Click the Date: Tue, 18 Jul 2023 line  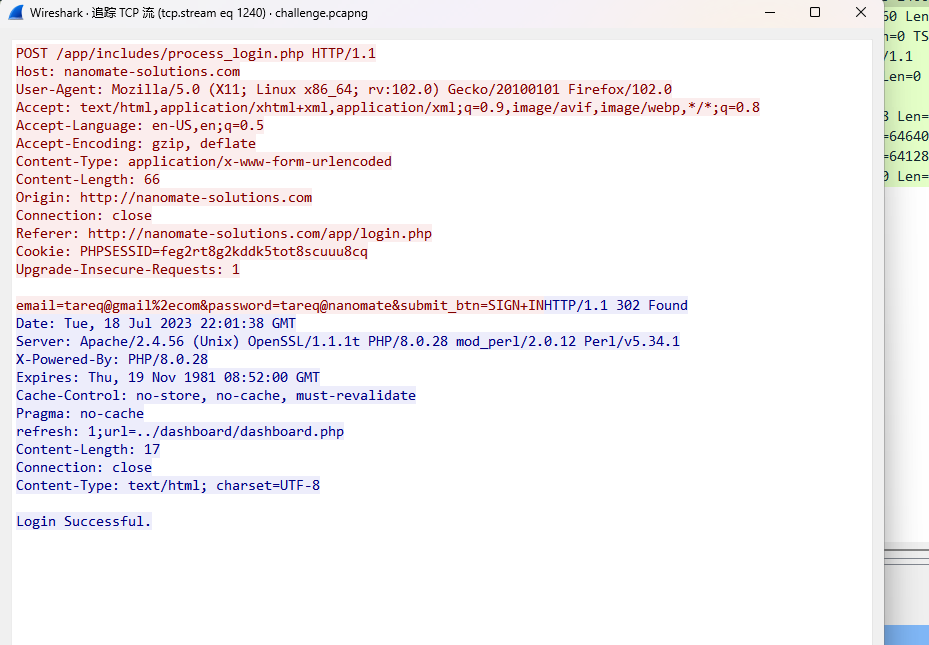(x=156, y=323)
